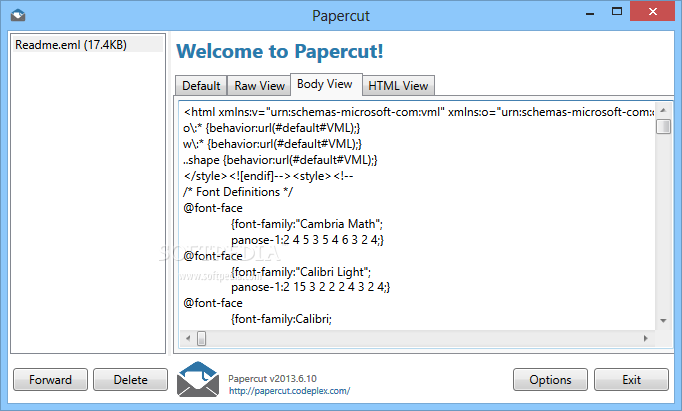Click the Papercut logo beside version text

click(198, 379)
